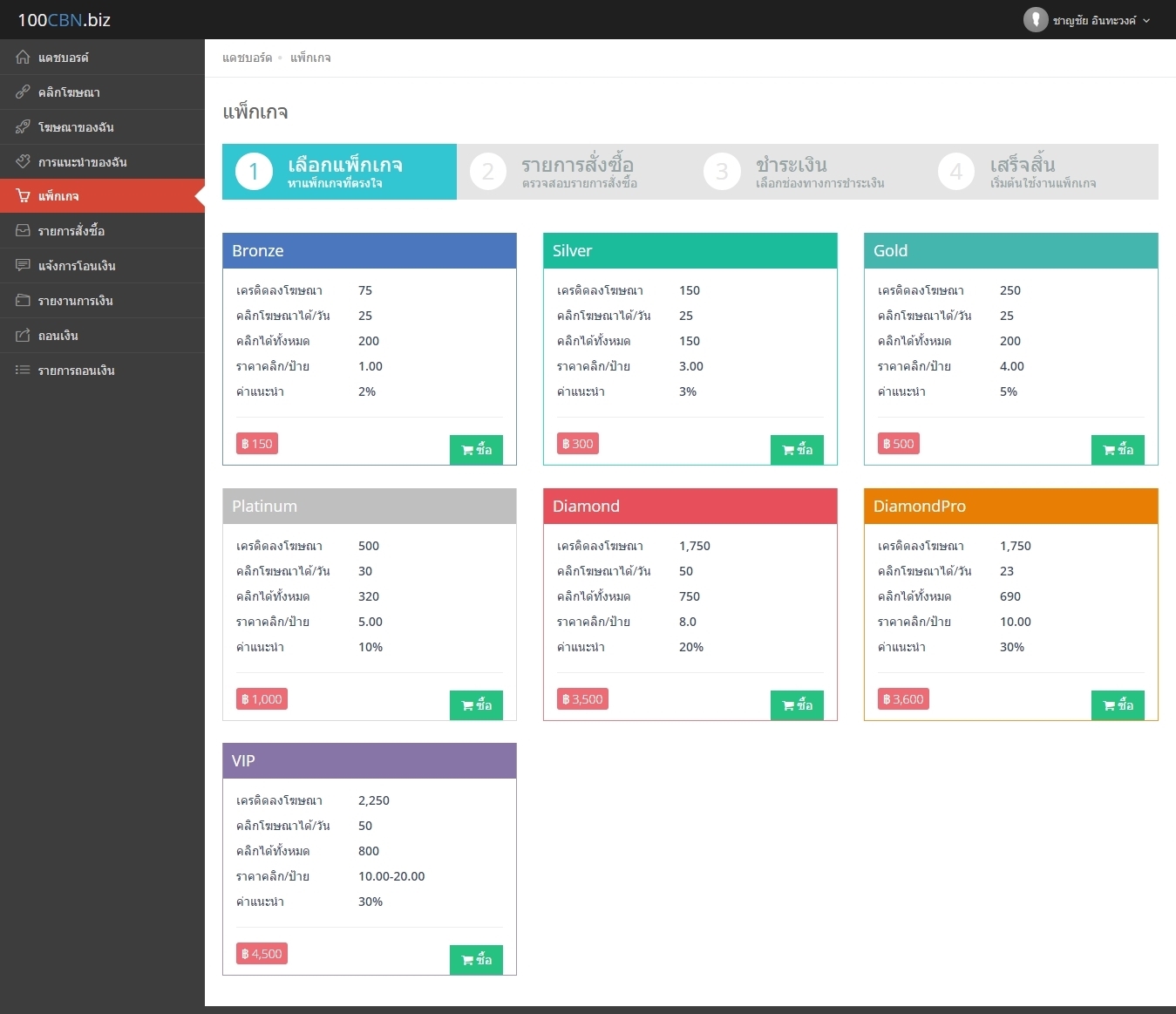Screen dimensions: 1176x1014
Task: Click the ฿ 150 price badge
Action: pos(257,444)
